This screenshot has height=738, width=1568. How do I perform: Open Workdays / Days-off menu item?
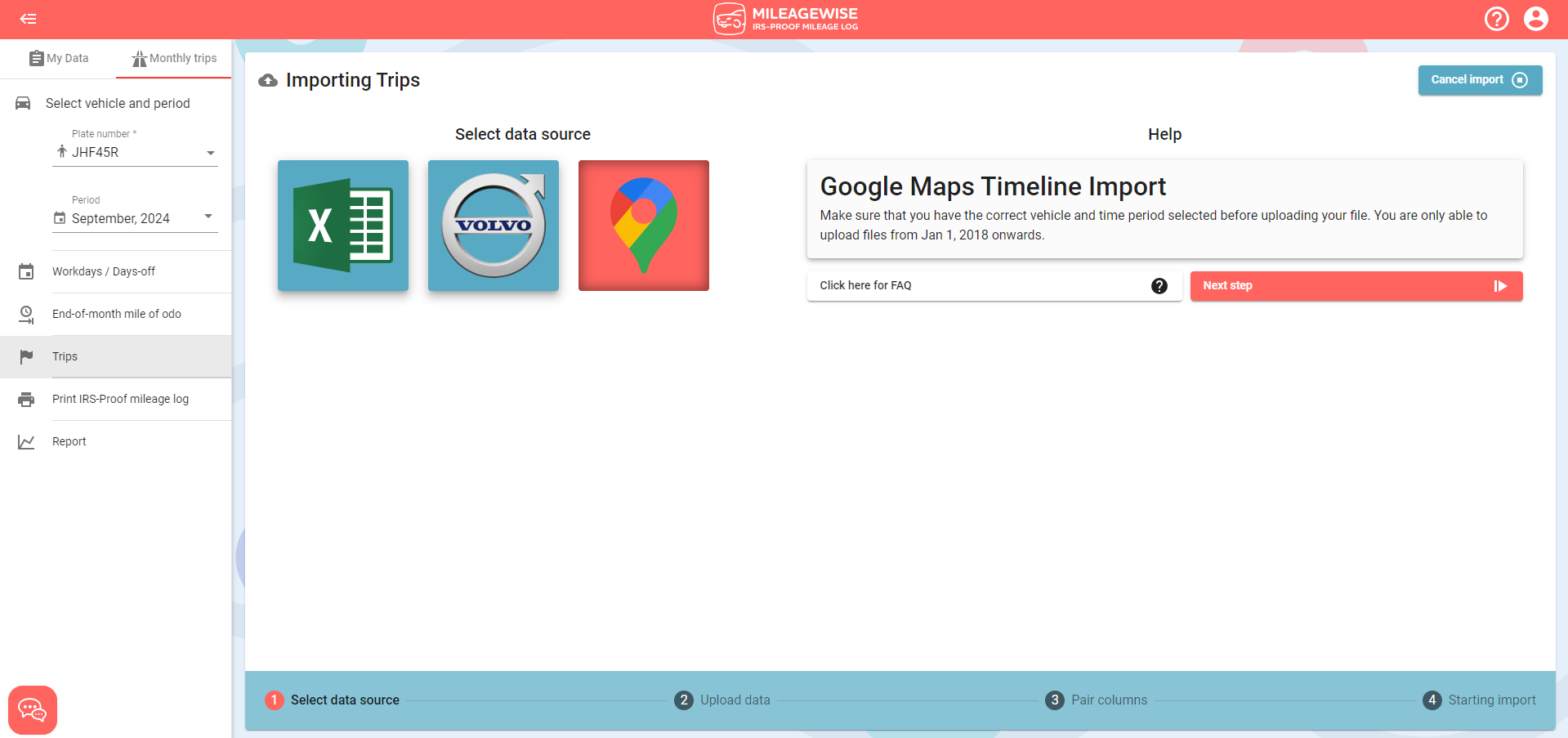tap(116, 271)
